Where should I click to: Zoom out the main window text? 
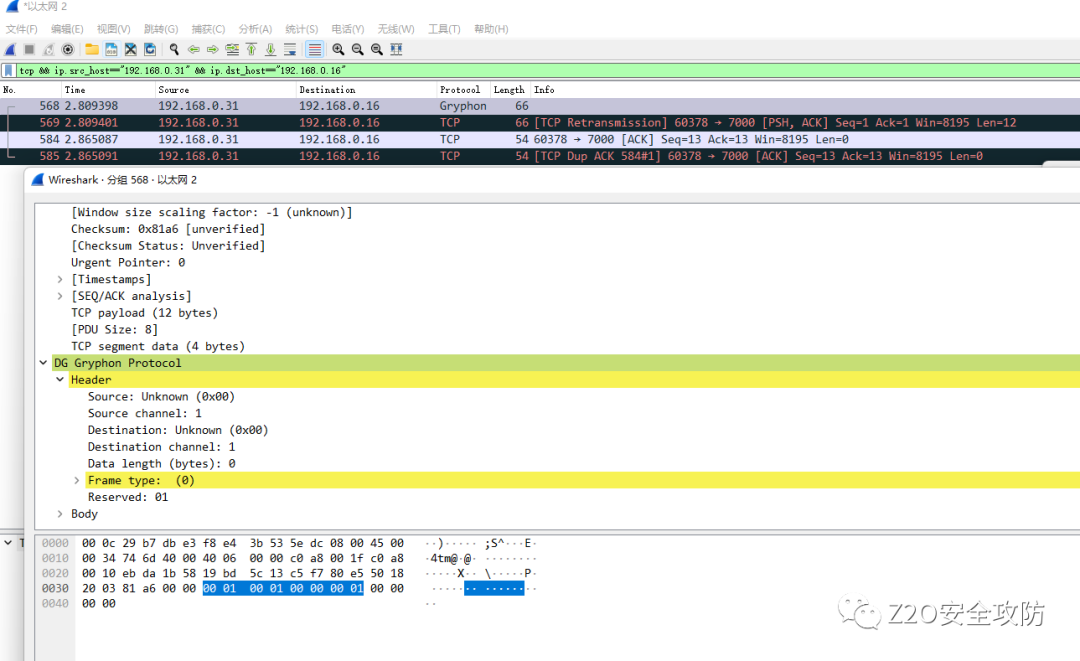click(357, 50)
